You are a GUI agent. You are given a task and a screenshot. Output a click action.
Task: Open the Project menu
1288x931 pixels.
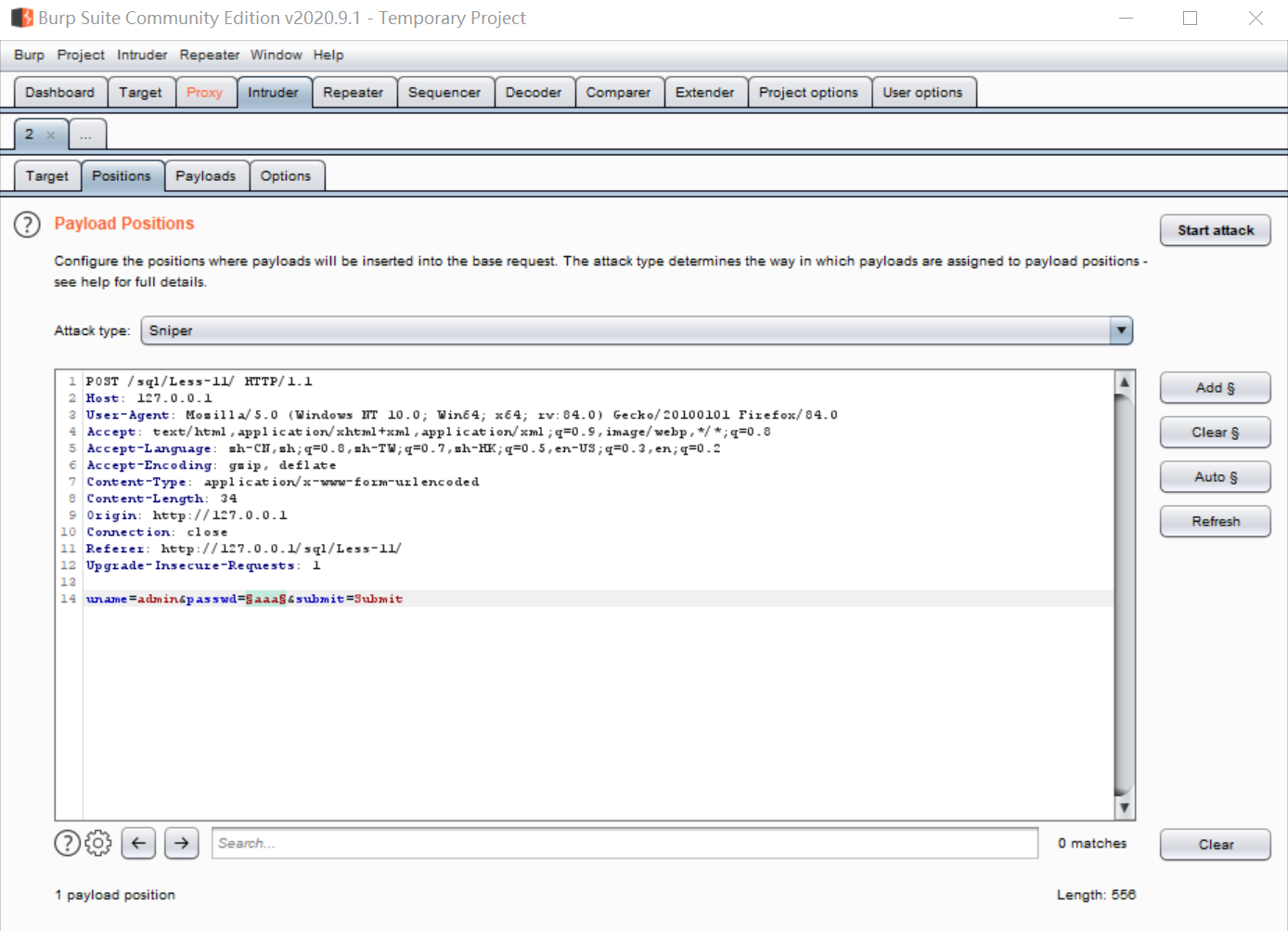[x=81, y=55]
